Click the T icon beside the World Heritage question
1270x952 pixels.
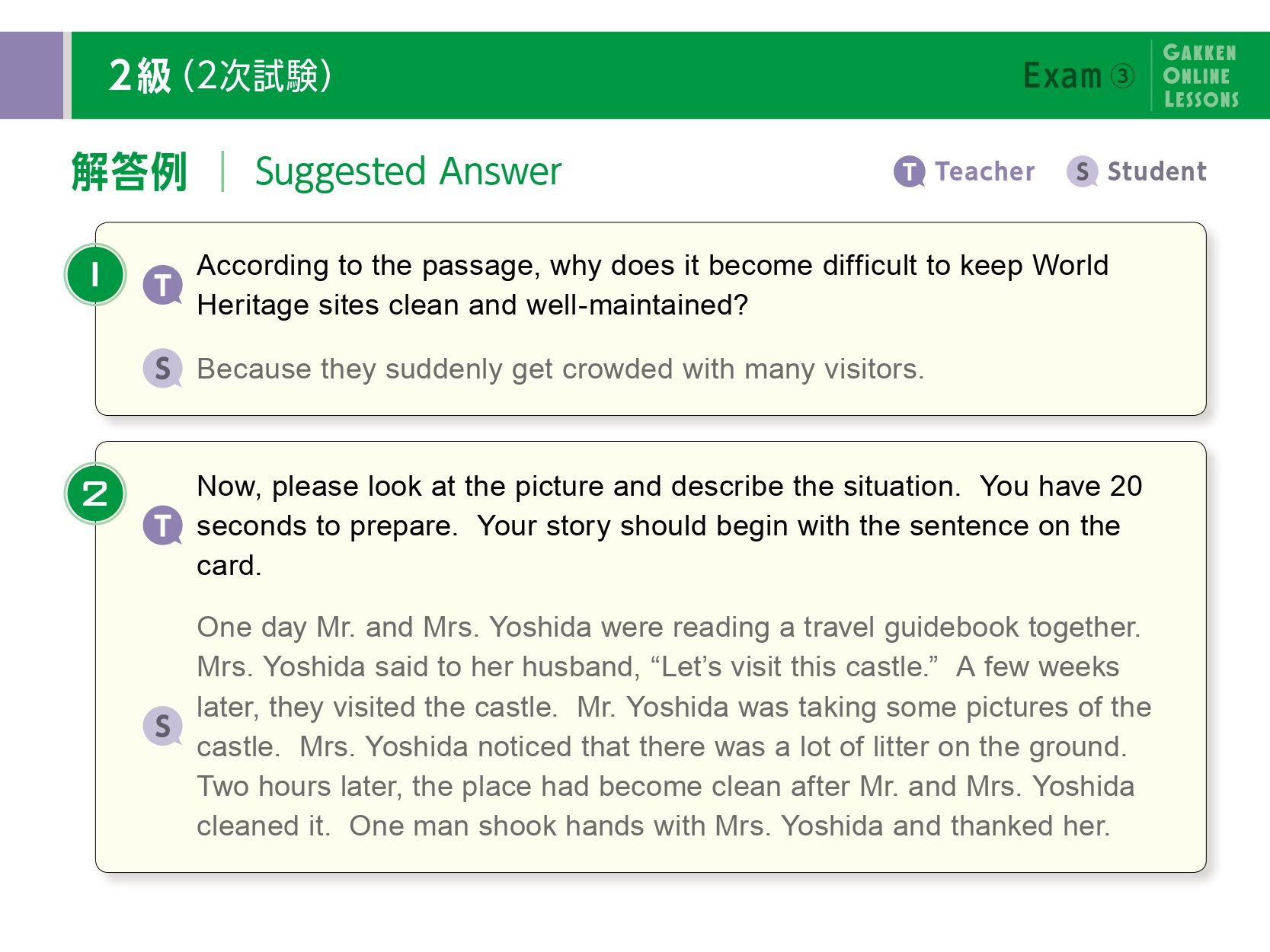tap(162, 285)
